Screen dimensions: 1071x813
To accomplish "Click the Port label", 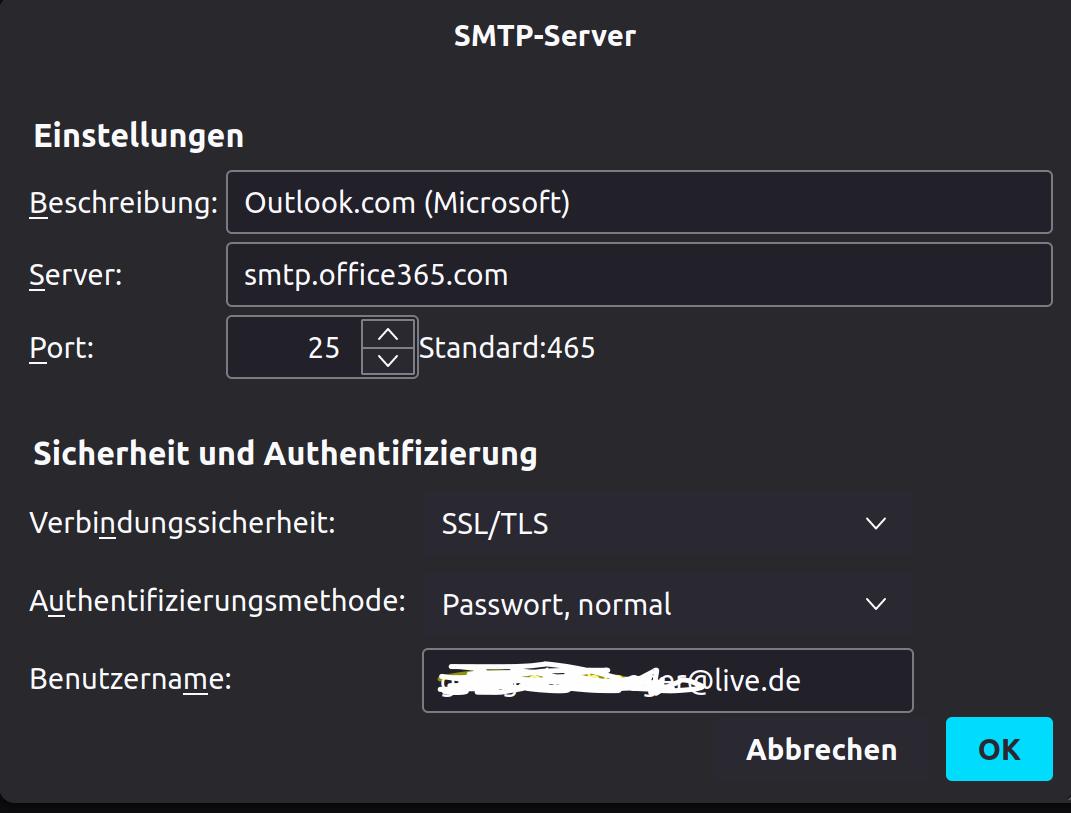I will [x=61, y=348].
